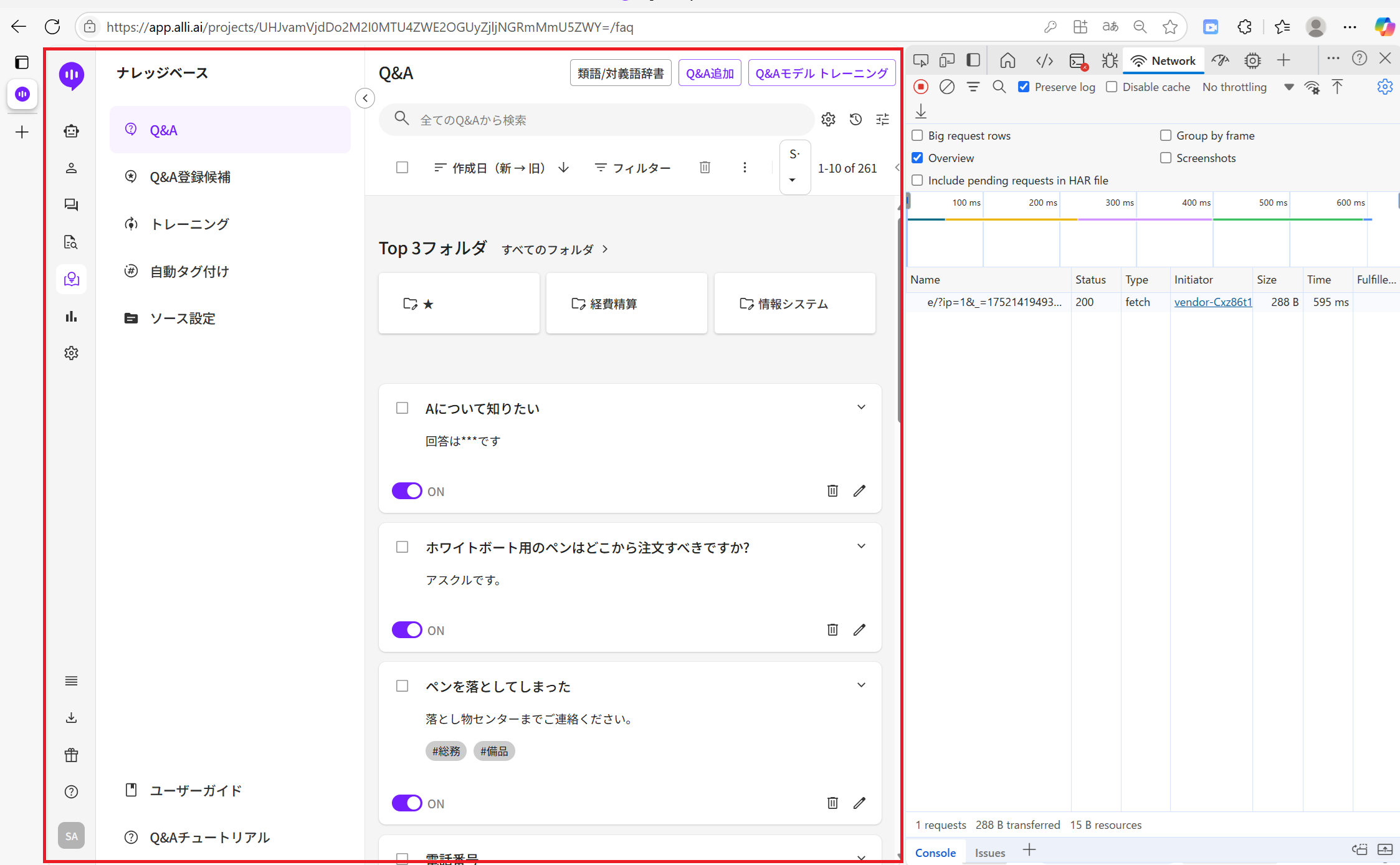Open the gift box icon in sidebar
1400x865 pixels.
(x=72, y=755)
